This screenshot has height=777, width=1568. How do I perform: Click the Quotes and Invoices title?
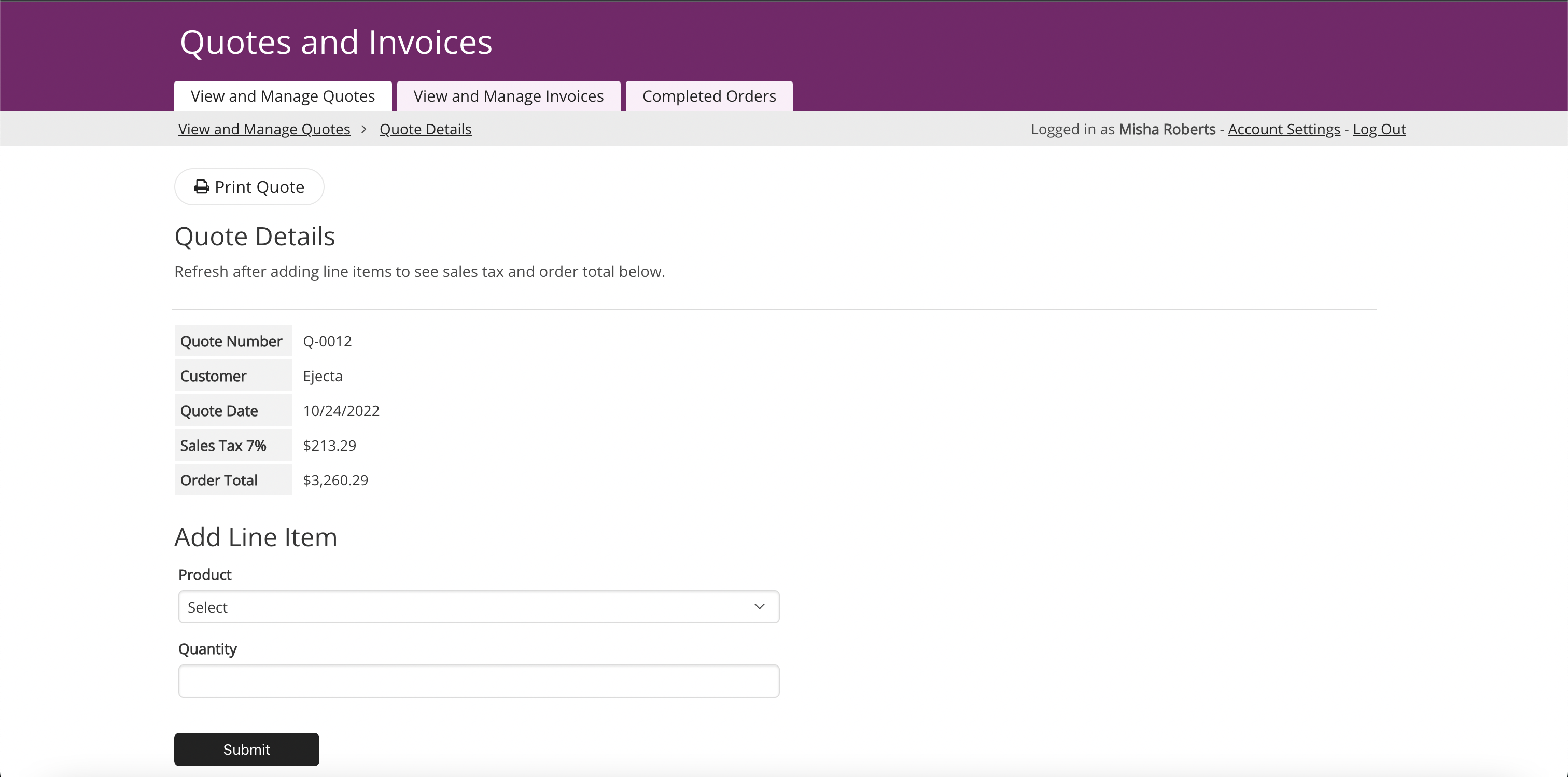pyautogui.click(x=336, y=43)
